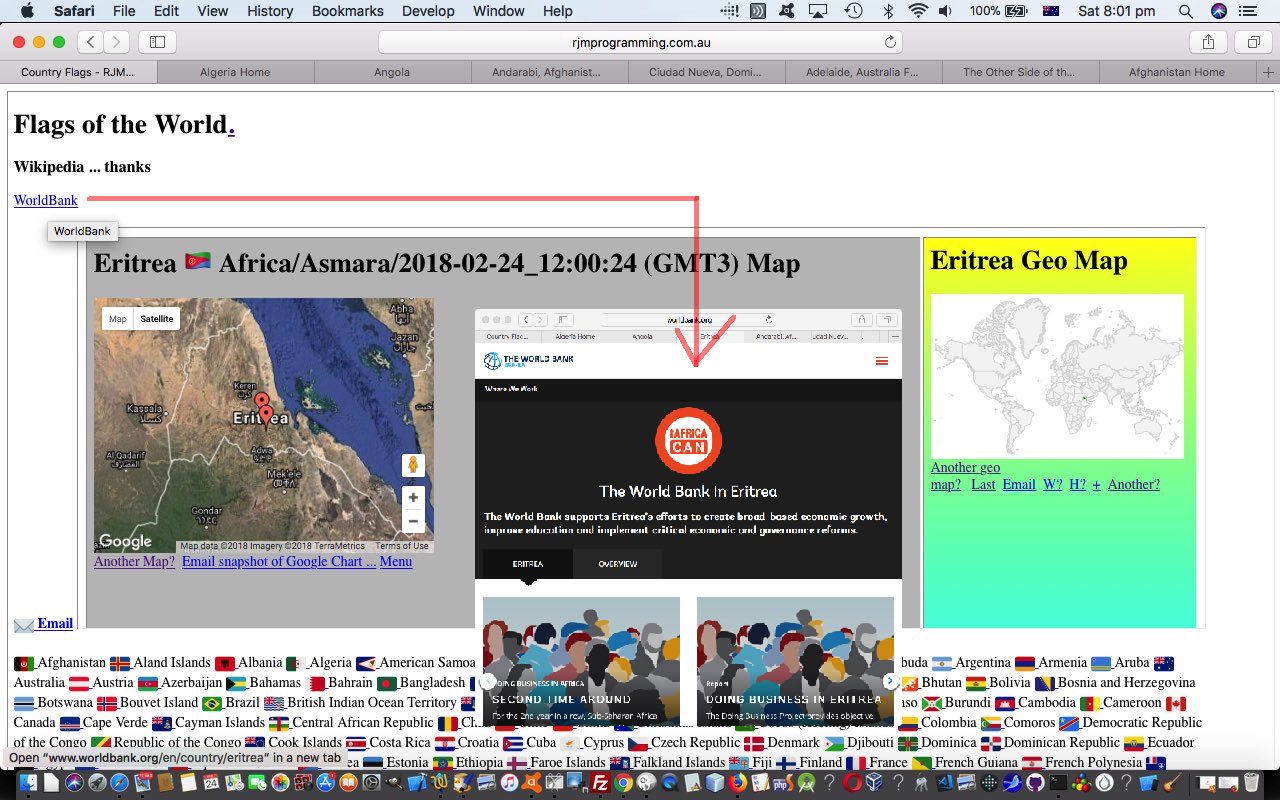The image size is (1280, 800).
Task: Open the Safari Share button
Action: 1208,42
